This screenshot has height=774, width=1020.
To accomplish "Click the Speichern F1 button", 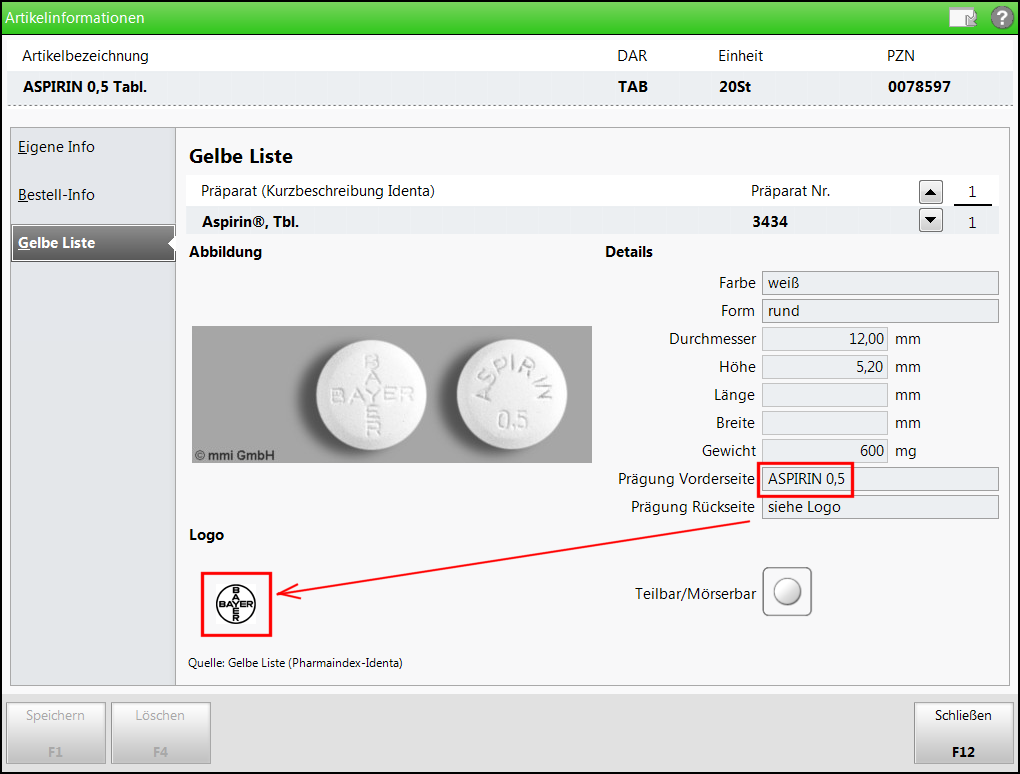I will (56, 733).
